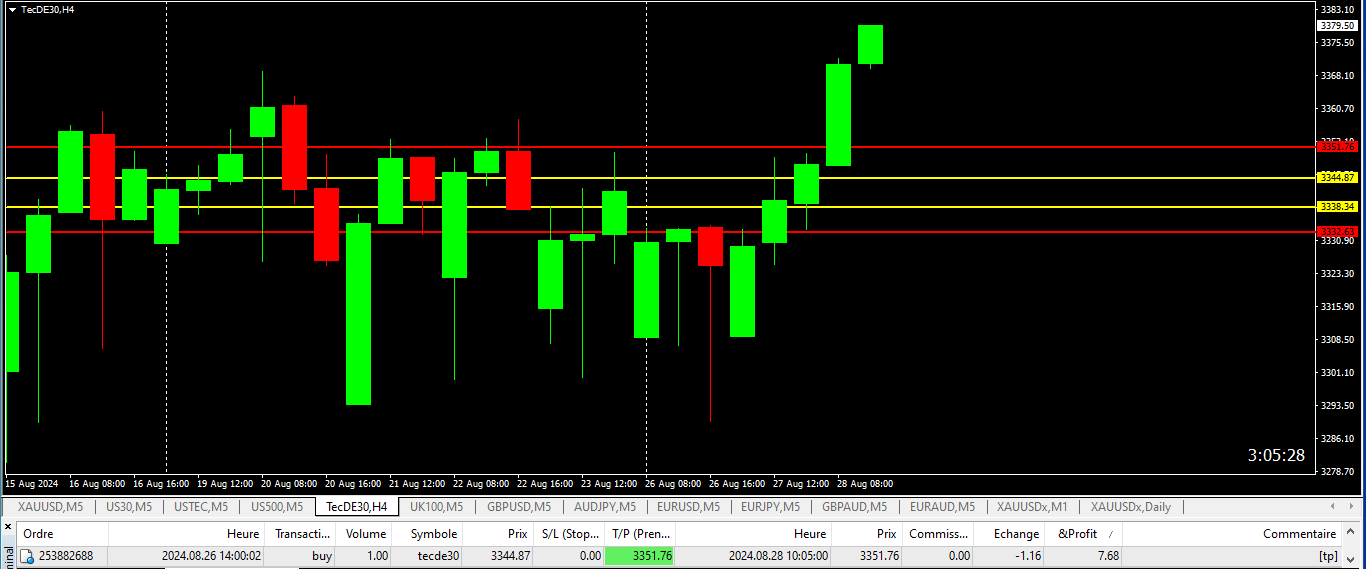Sort by the &Profit column header
The width and height of the screenshot is (1366, 569).
coord(1084,534)
